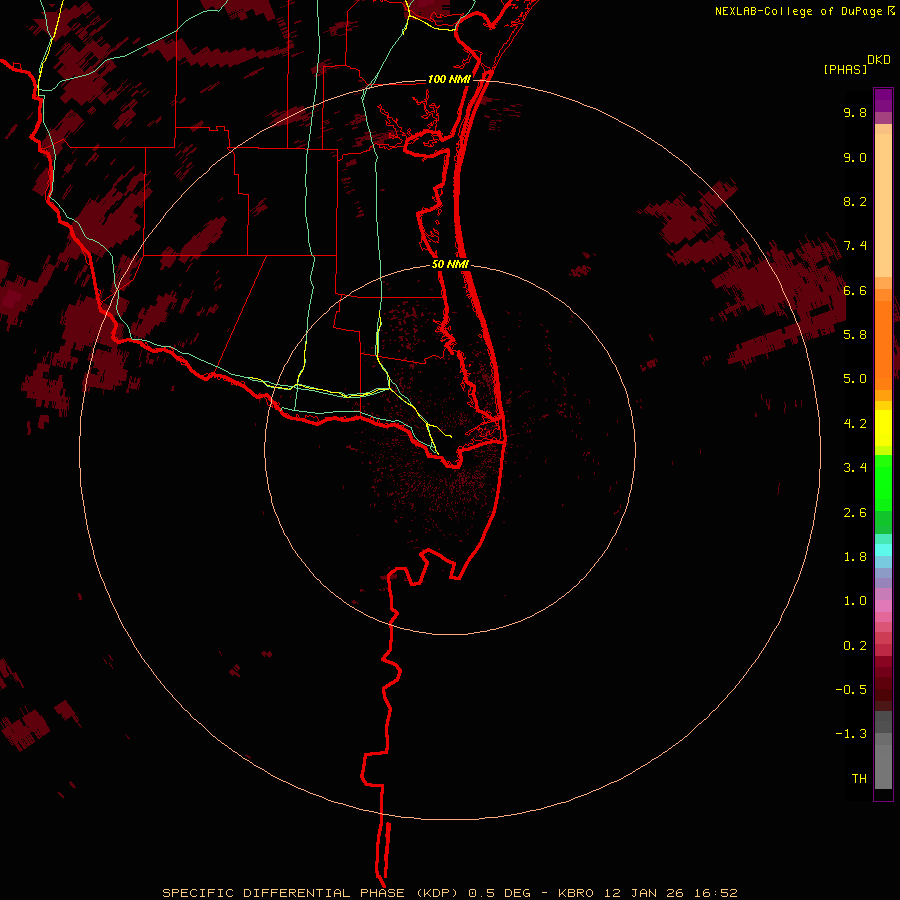
Task: Click the 50 NMI range ring label
Action: [x=451, y=264]
